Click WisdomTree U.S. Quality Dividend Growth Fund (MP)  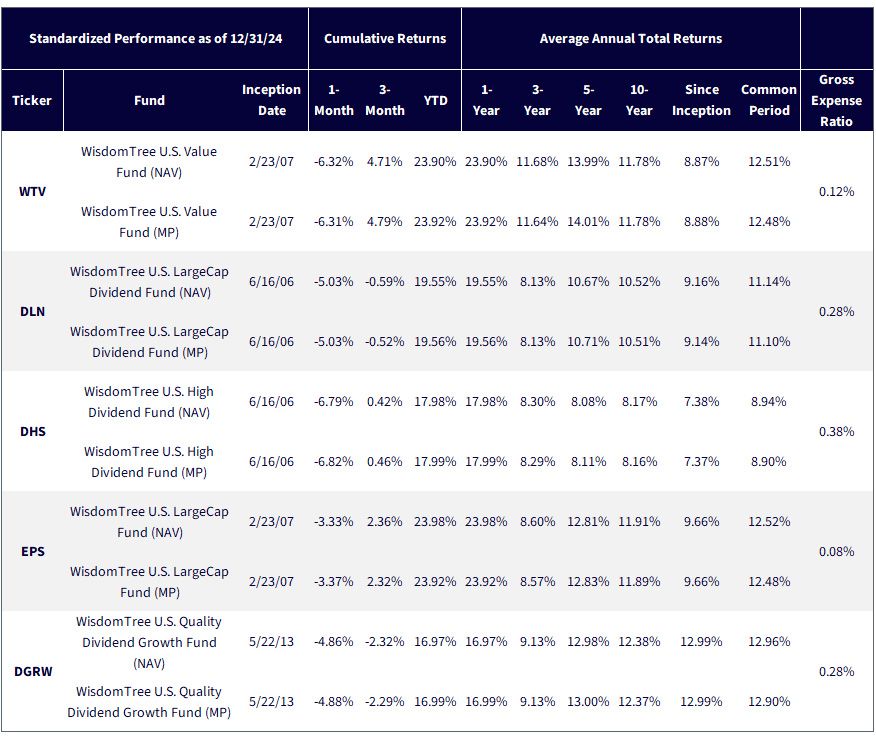tap(149, 702)
